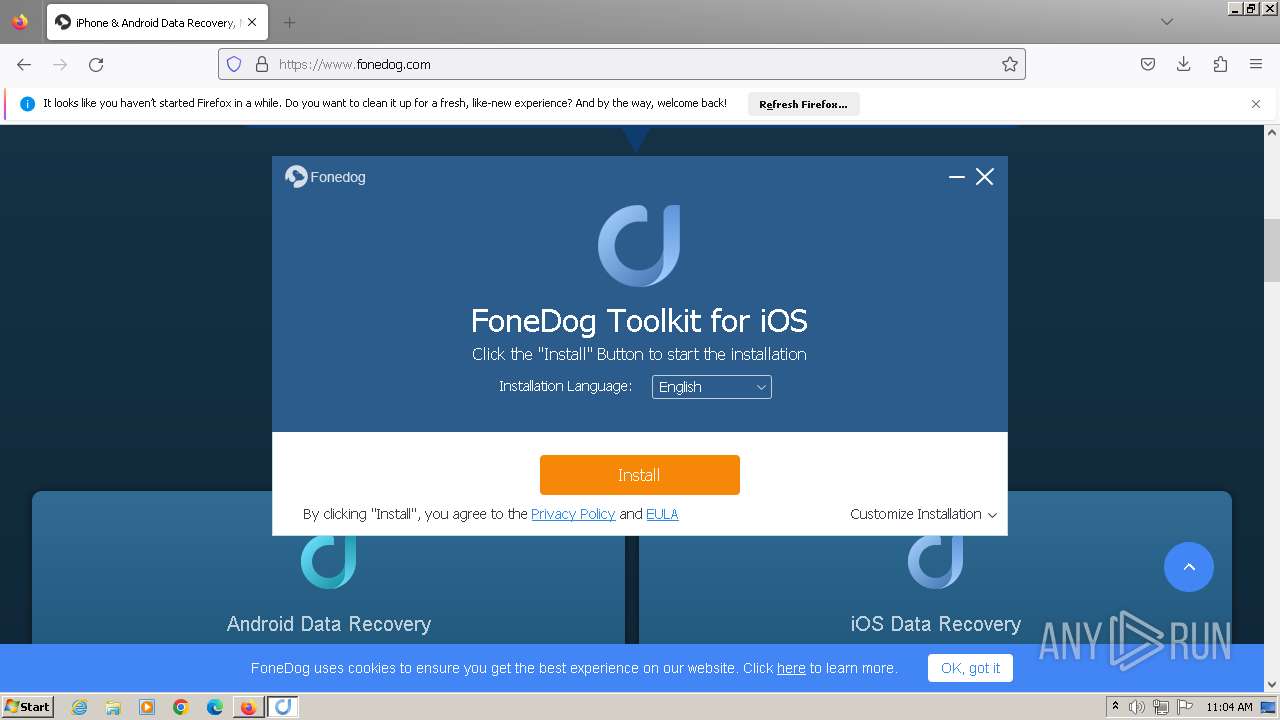
Task: Show hidden system tray icons
Action: click(1115, 707)
